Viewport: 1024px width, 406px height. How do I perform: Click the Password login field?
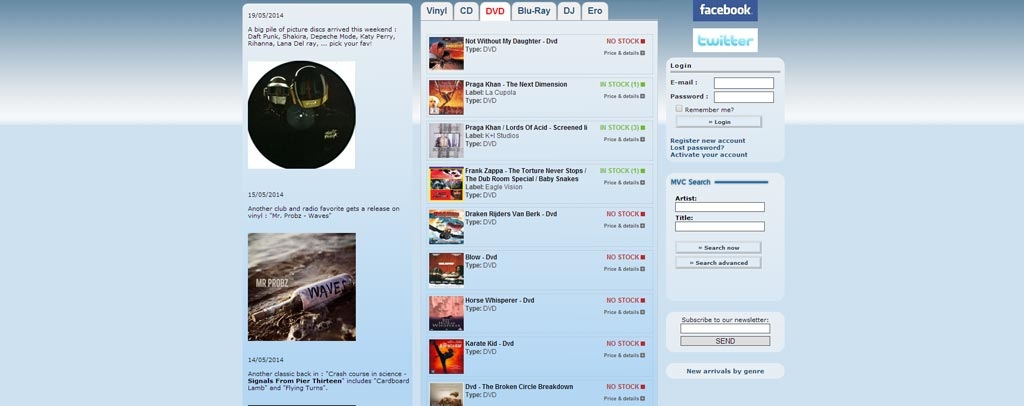pos(744,97)
